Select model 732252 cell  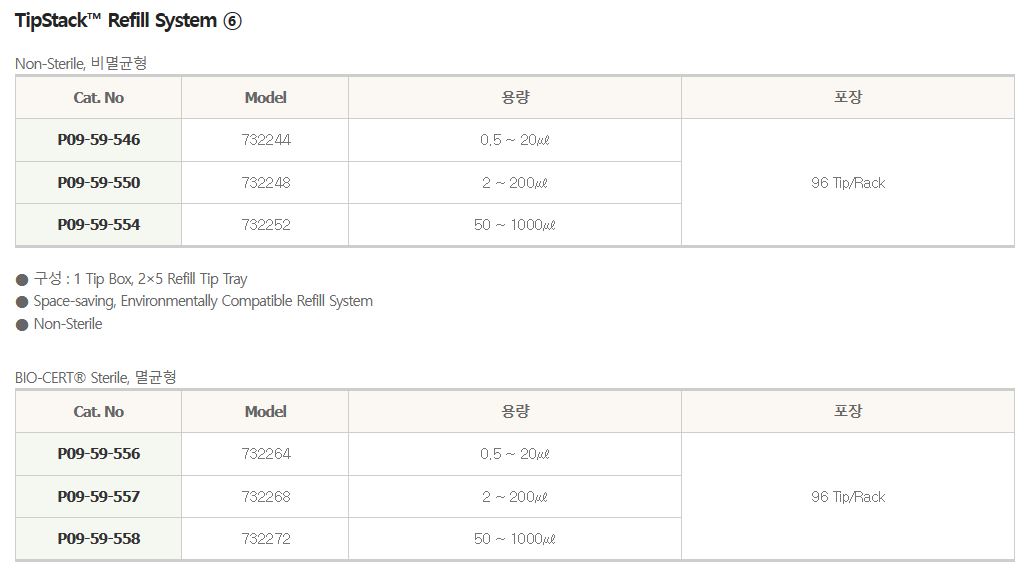[x=266, y=225]
